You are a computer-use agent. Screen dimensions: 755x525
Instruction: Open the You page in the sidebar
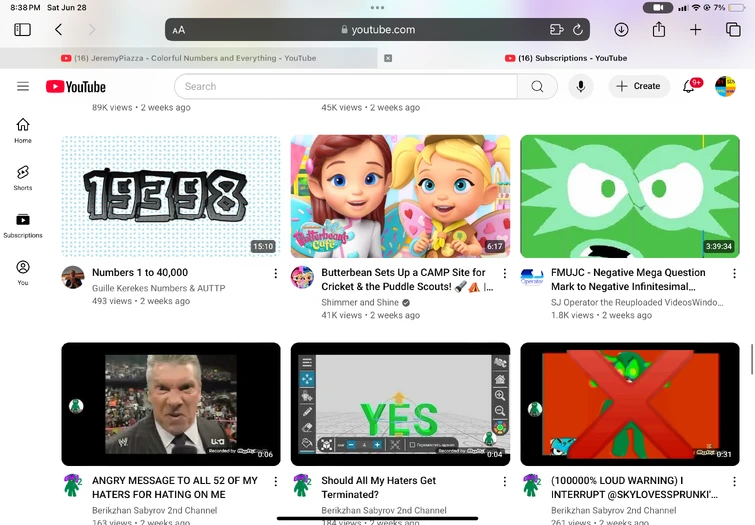(x=23, y=273)
